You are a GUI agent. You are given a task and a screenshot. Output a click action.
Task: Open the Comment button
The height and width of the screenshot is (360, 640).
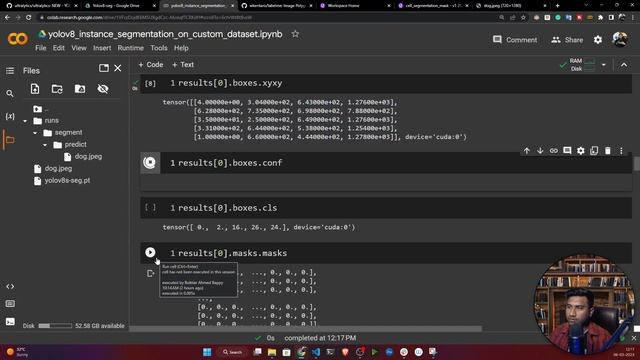point(515,40)
